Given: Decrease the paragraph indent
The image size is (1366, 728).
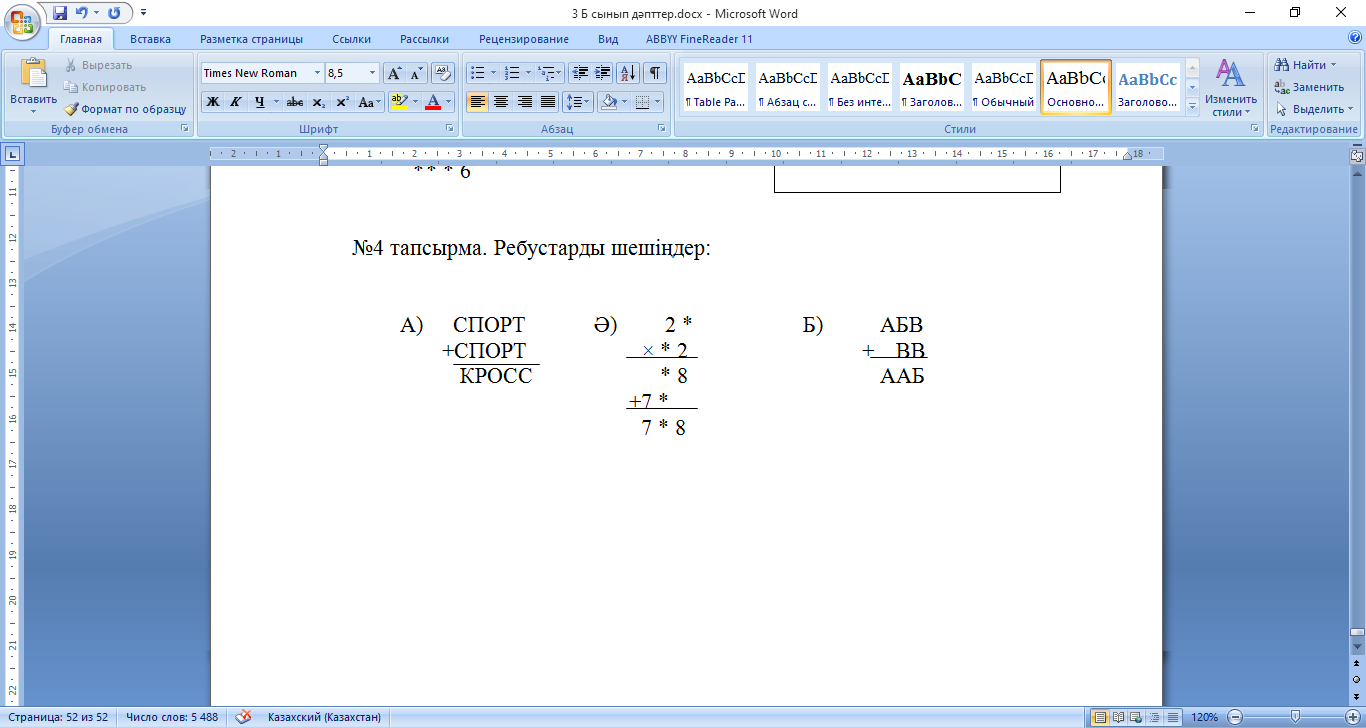Looking at the screenshot, I should [x=580, y=73].
